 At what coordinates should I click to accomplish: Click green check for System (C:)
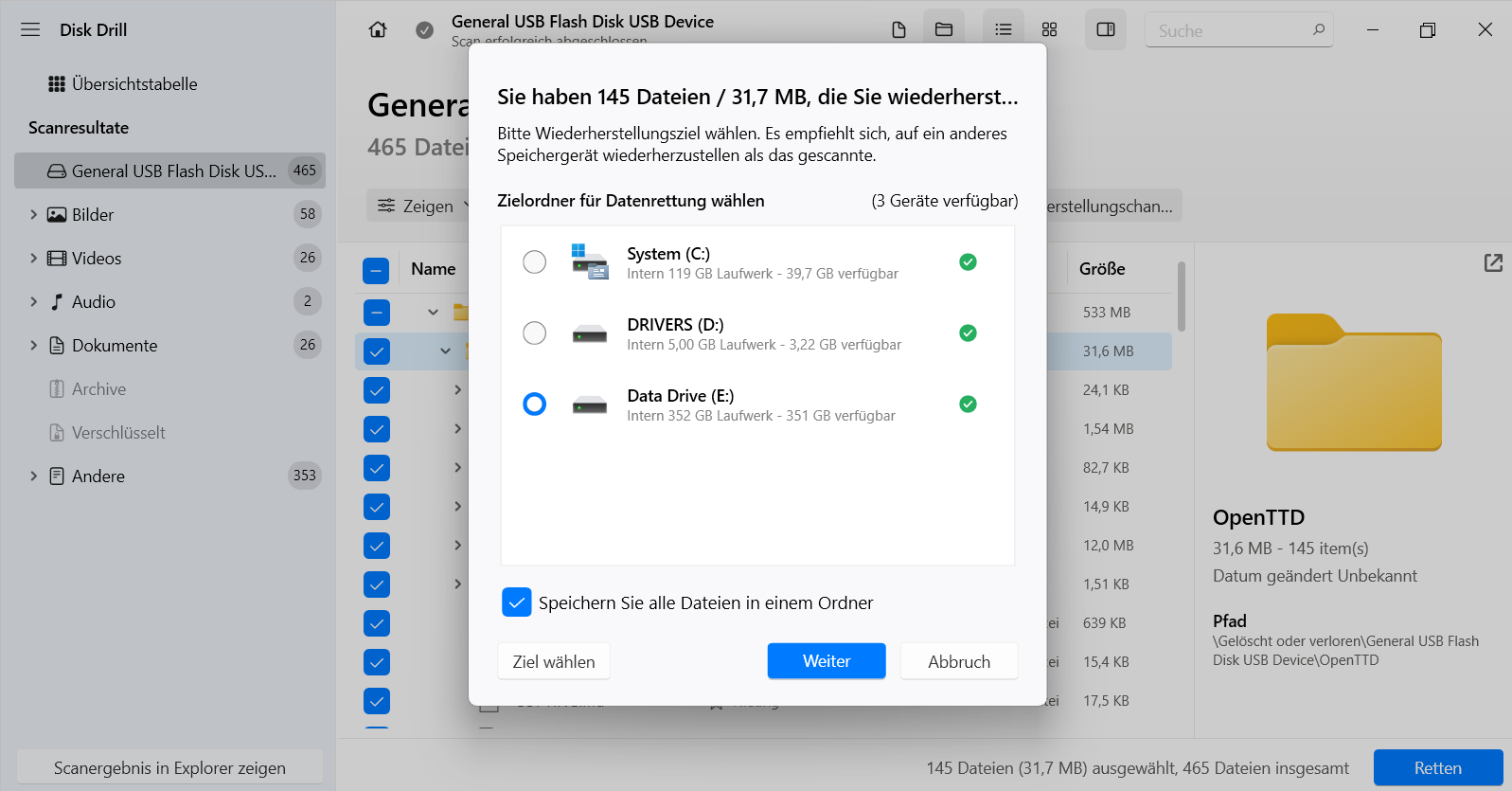tap(968, 261)
